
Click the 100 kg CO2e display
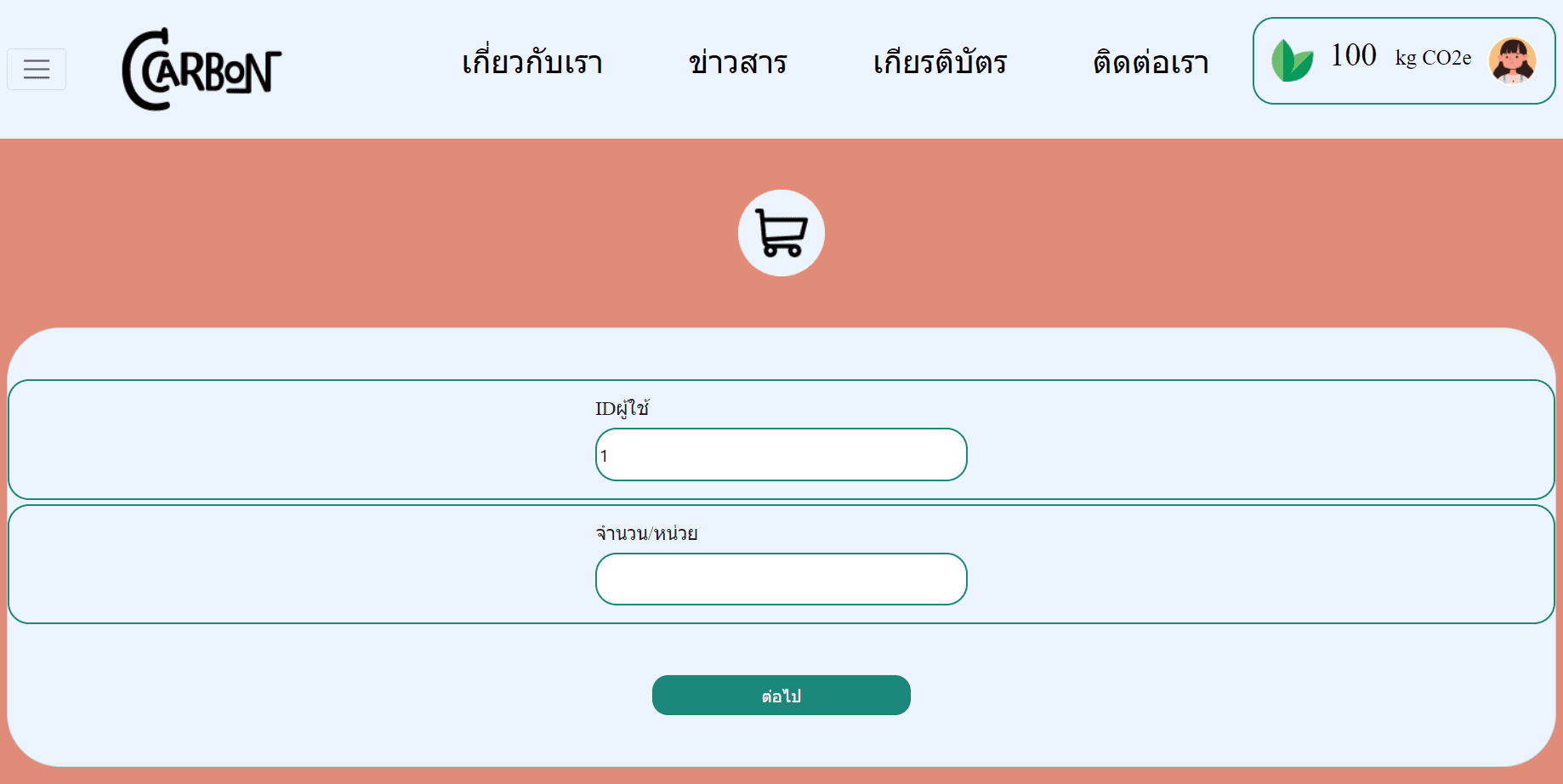1395,58
